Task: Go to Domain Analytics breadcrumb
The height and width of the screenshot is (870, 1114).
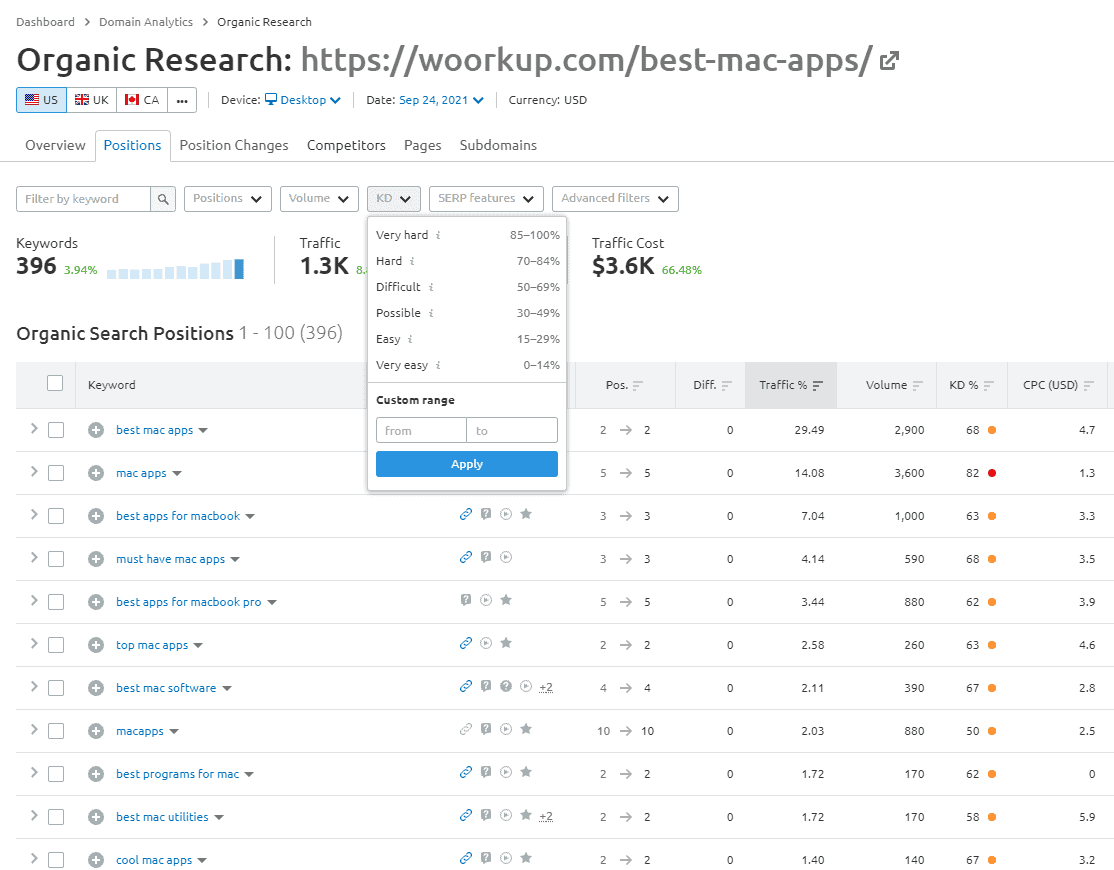Action: point(146,22)
